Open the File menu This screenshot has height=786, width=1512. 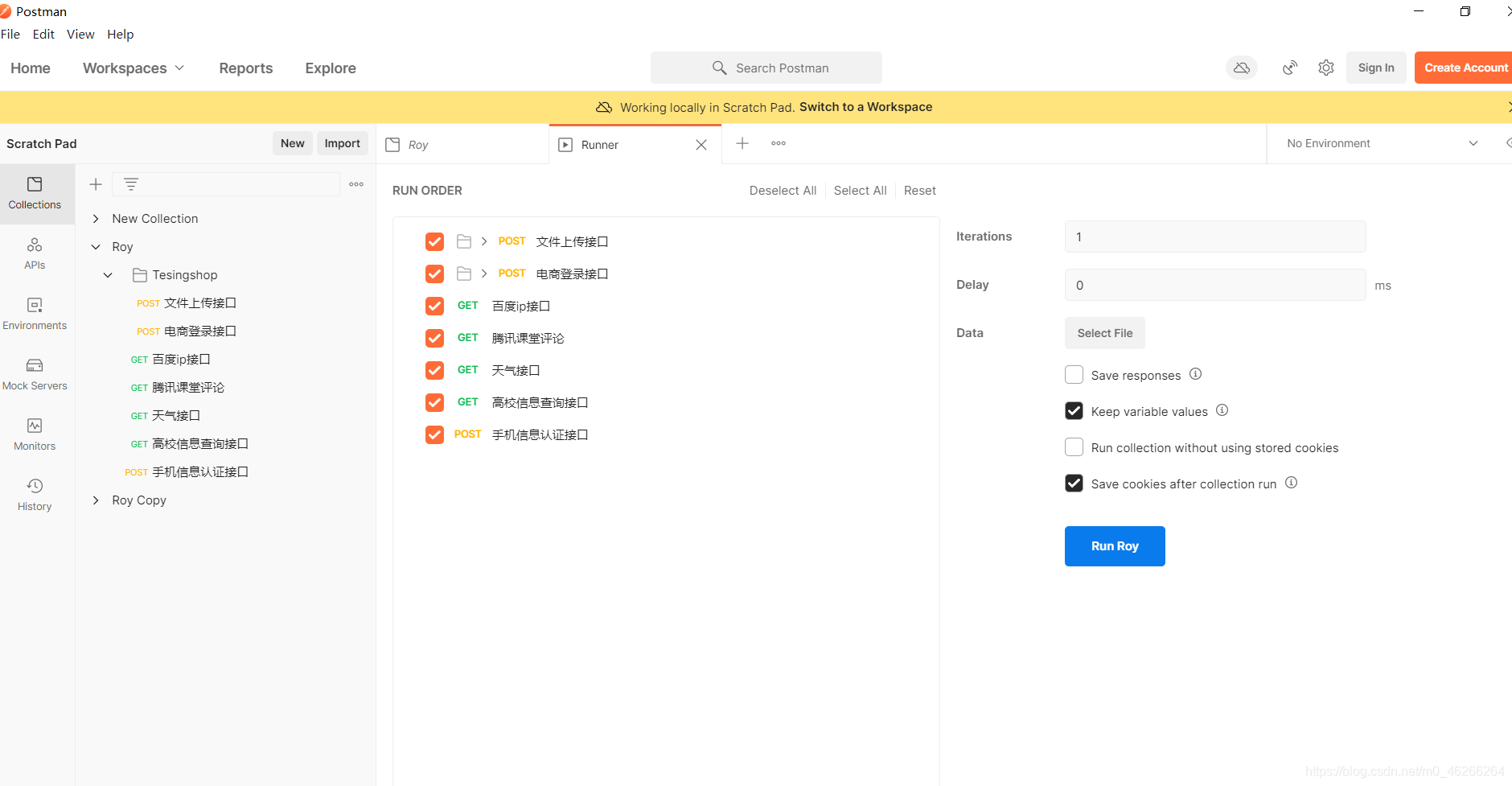point(10,34)
